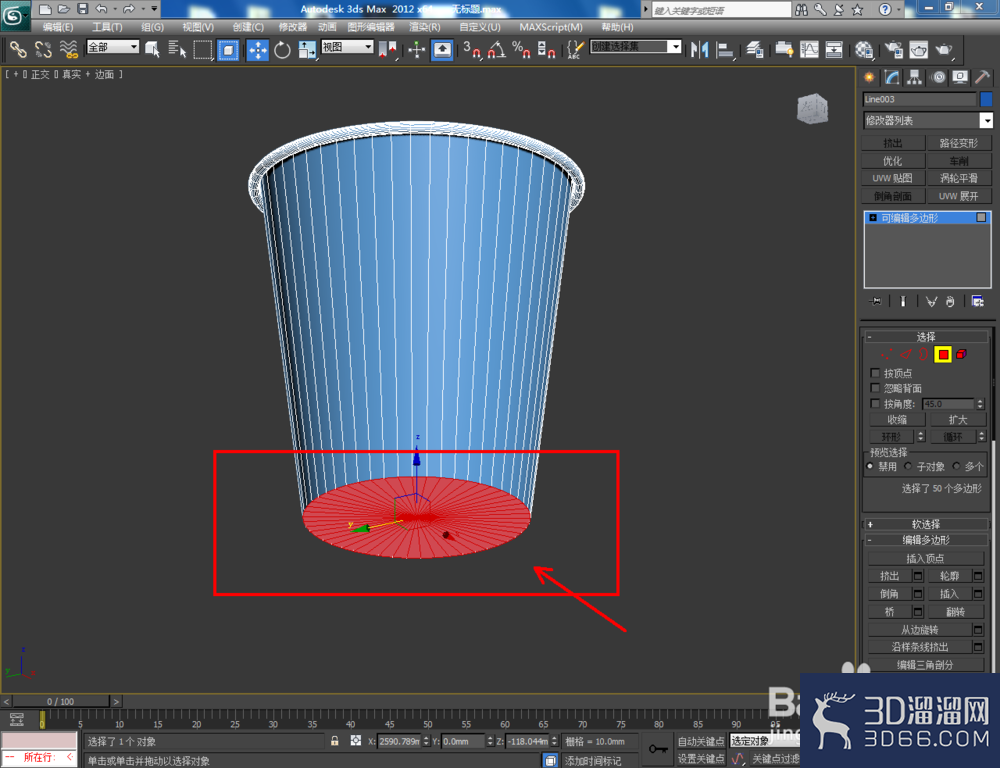Image resolution: width=1000 pixels, height=768 pixels.
Task: Open the Material Editor
Action: coord(864,49)
